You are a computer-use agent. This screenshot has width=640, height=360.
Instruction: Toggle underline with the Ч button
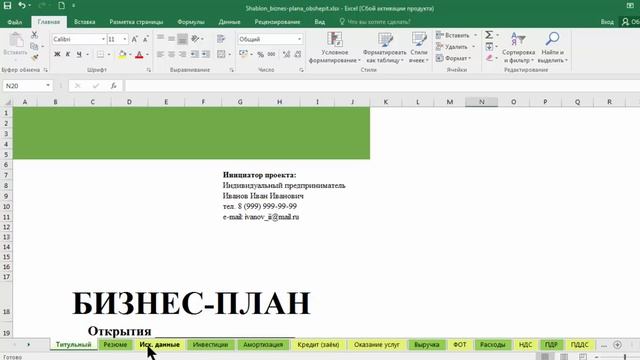click(79, 54)
